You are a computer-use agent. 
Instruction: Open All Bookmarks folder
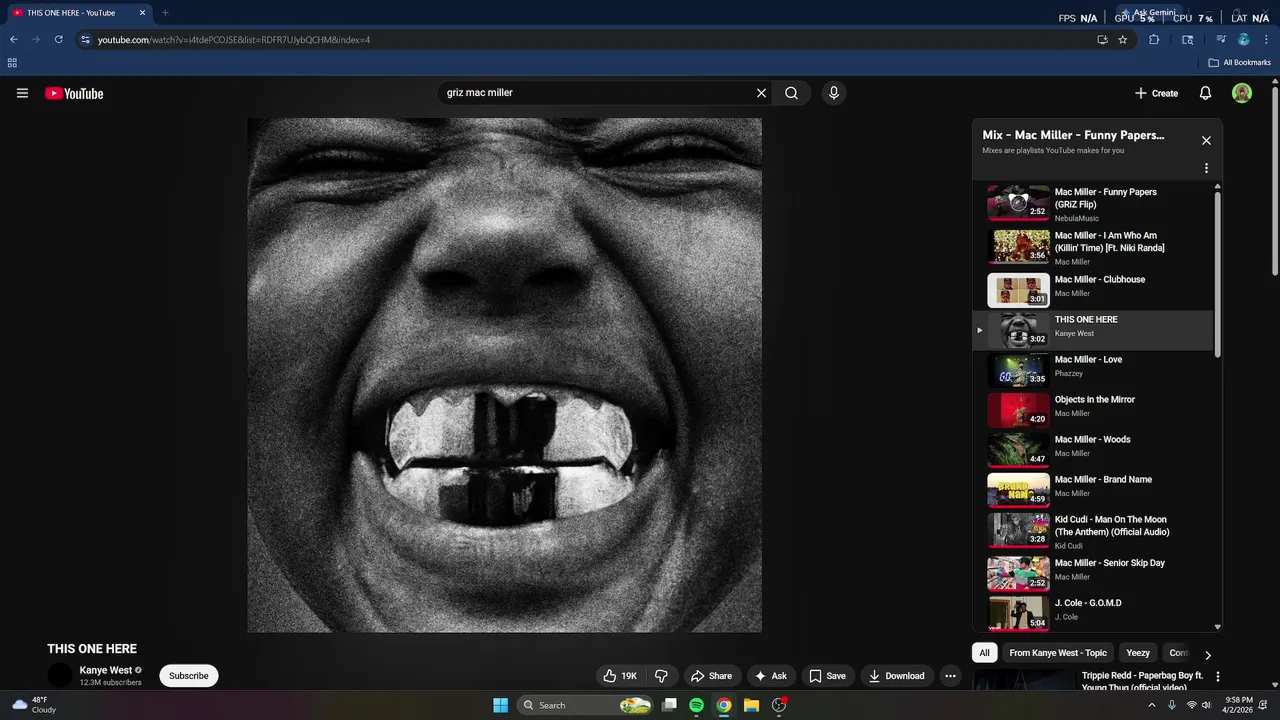click(x=1239, y=62)
